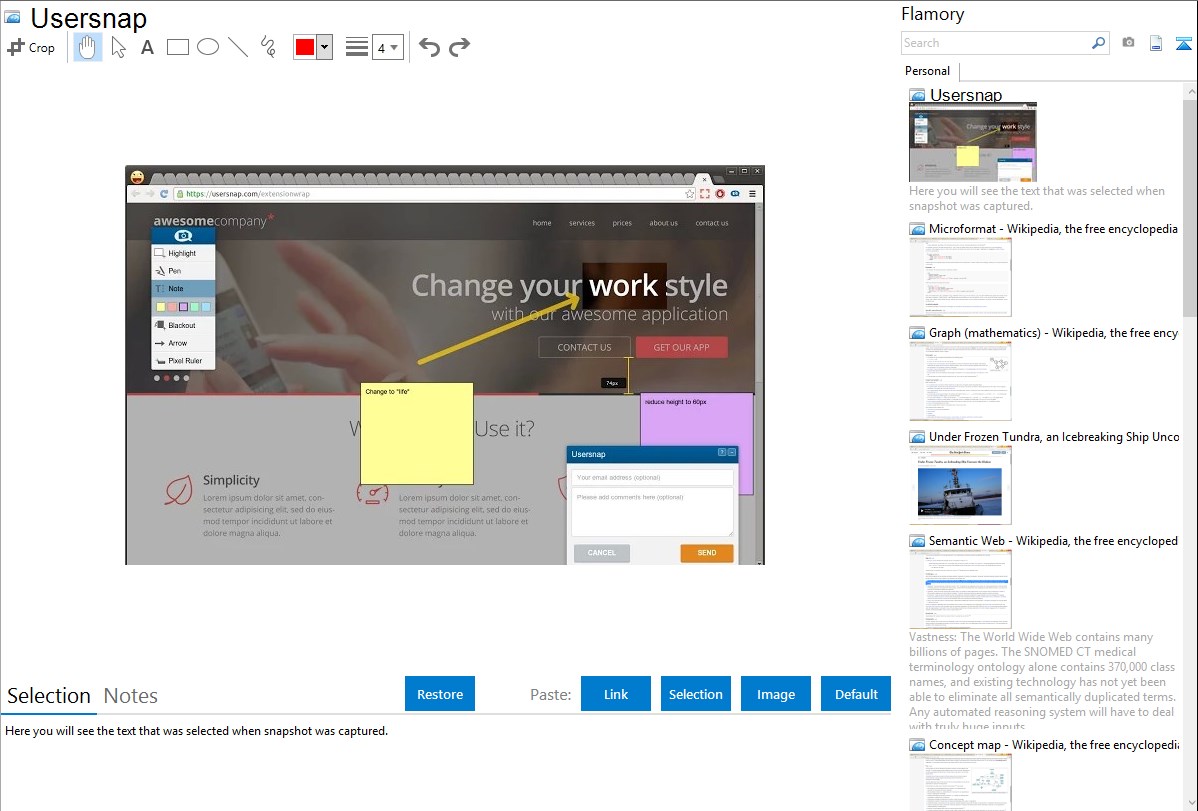Click the scrollbar up arrow in list
The image size is (1198, 811).
(1190, 91)
